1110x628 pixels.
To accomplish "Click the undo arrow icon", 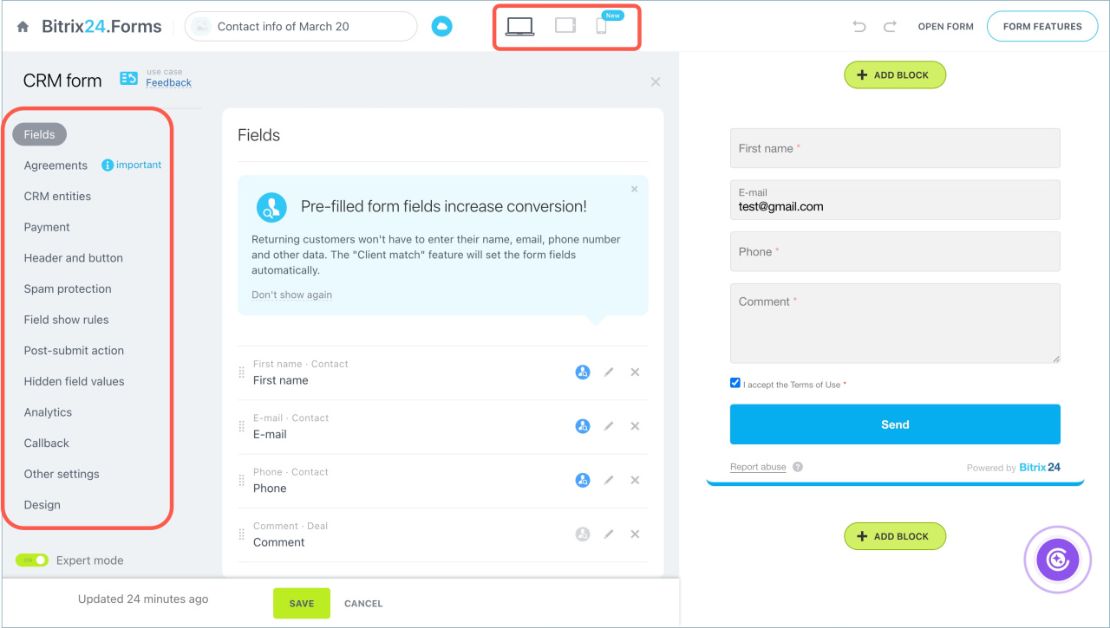I will (859, 26).
